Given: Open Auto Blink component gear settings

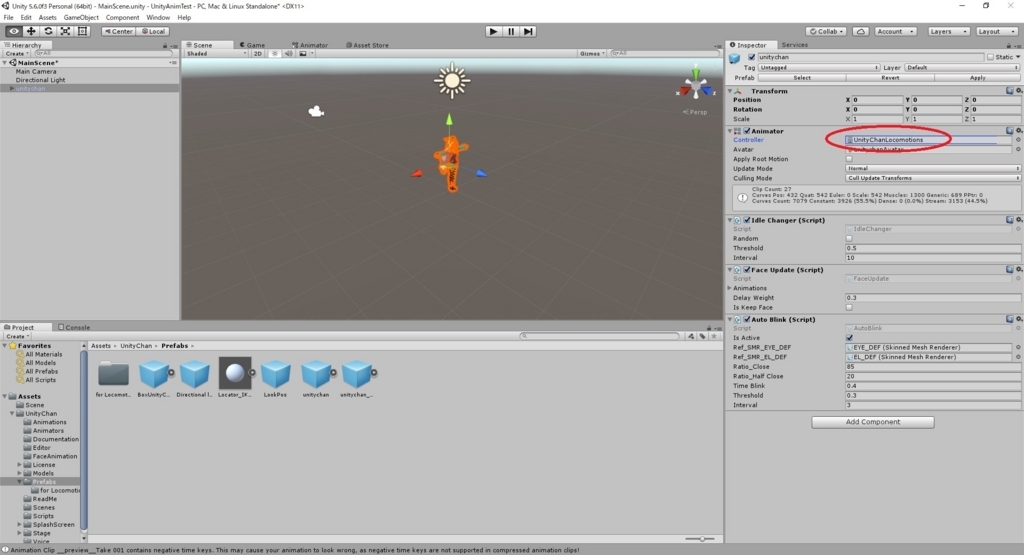Looking at the screenshot, I should (x=1018, y=319).
